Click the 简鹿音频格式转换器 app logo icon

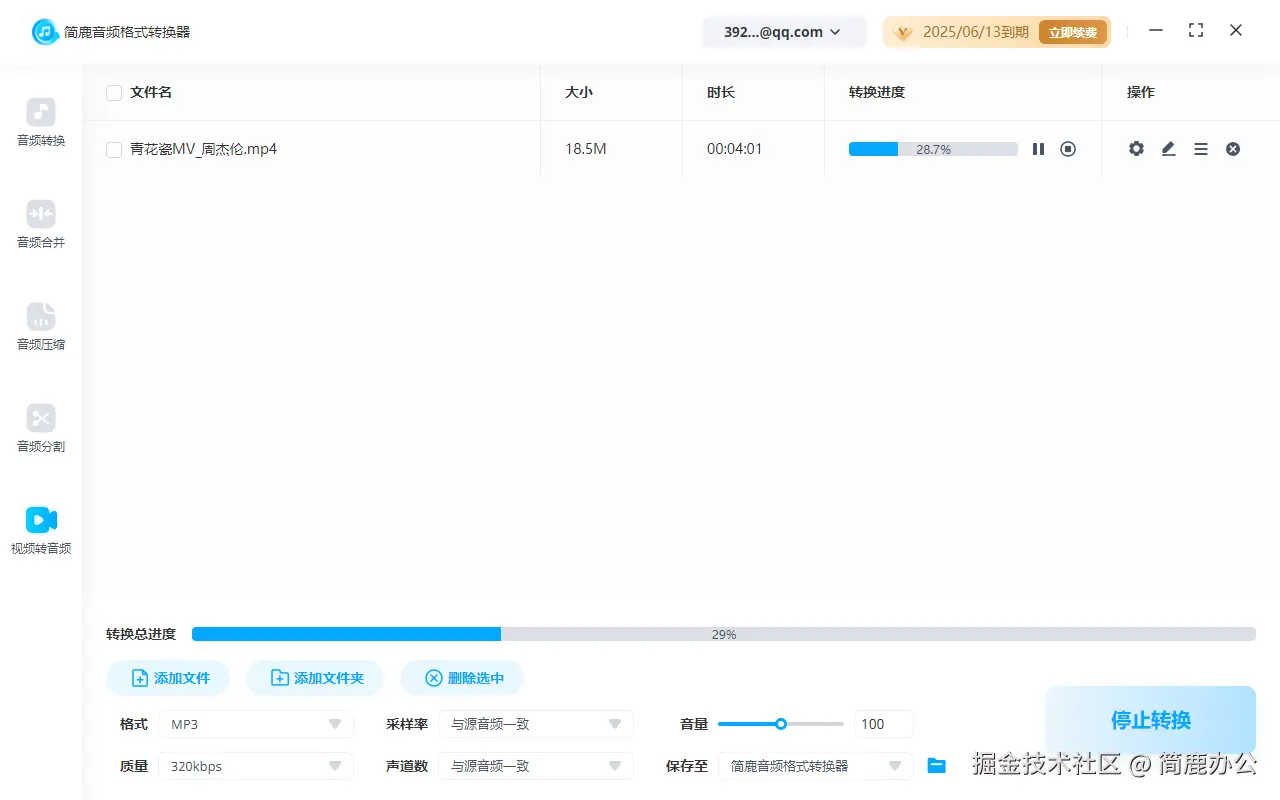tap(45, 32)
